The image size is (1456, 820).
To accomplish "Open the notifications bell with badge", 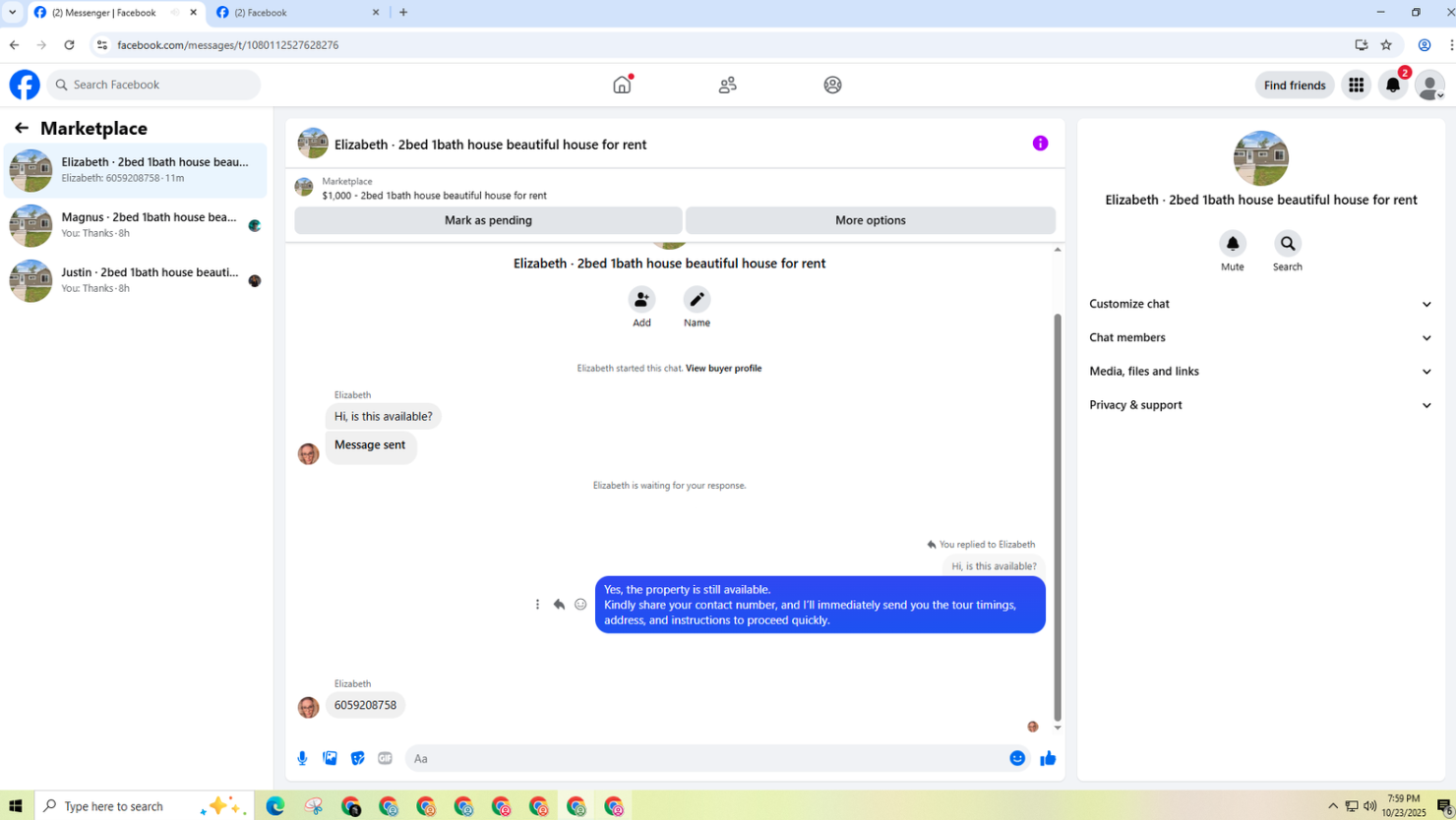I will 1393,85.
